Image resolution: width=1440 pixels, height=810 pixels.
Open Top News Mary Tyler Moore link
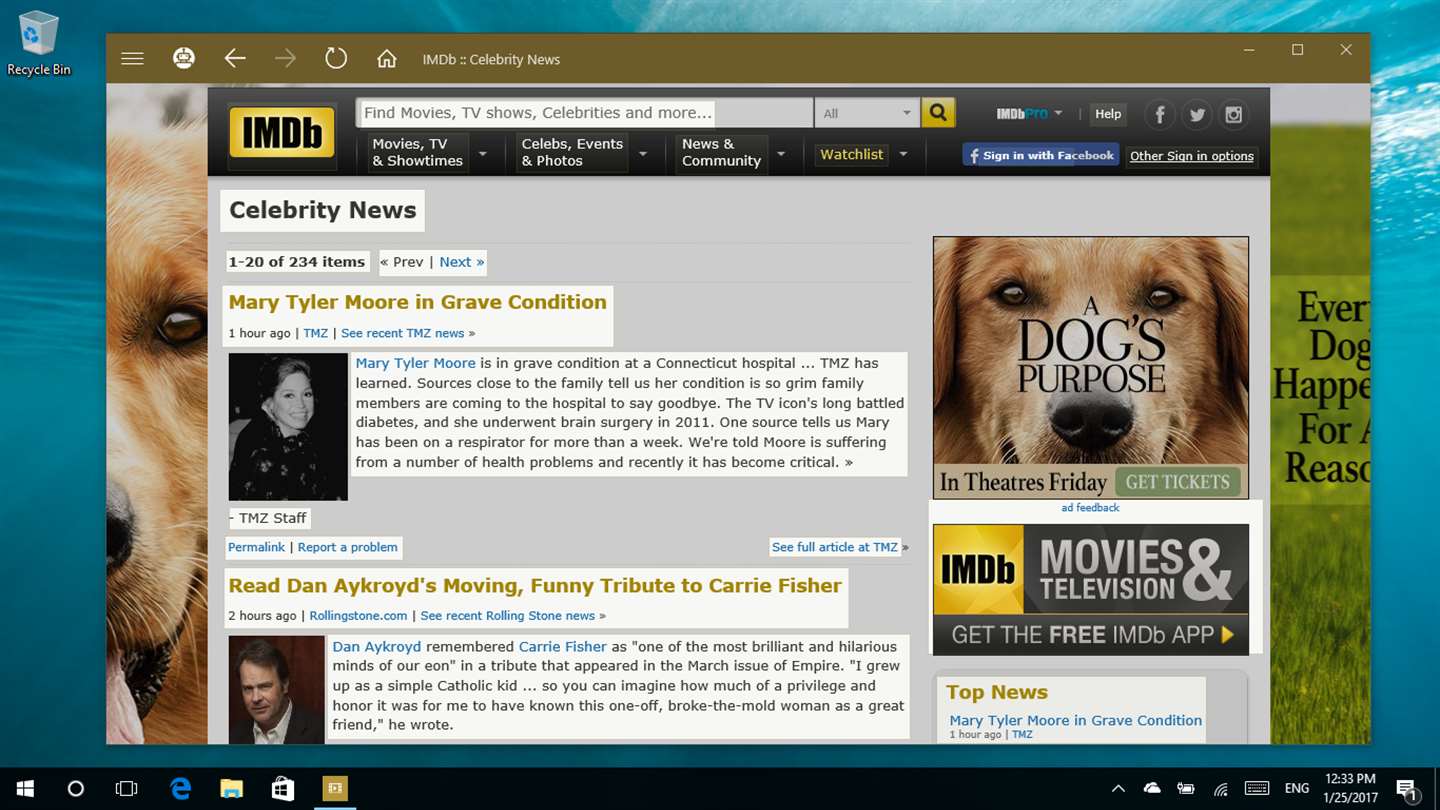coord(1075,720)
